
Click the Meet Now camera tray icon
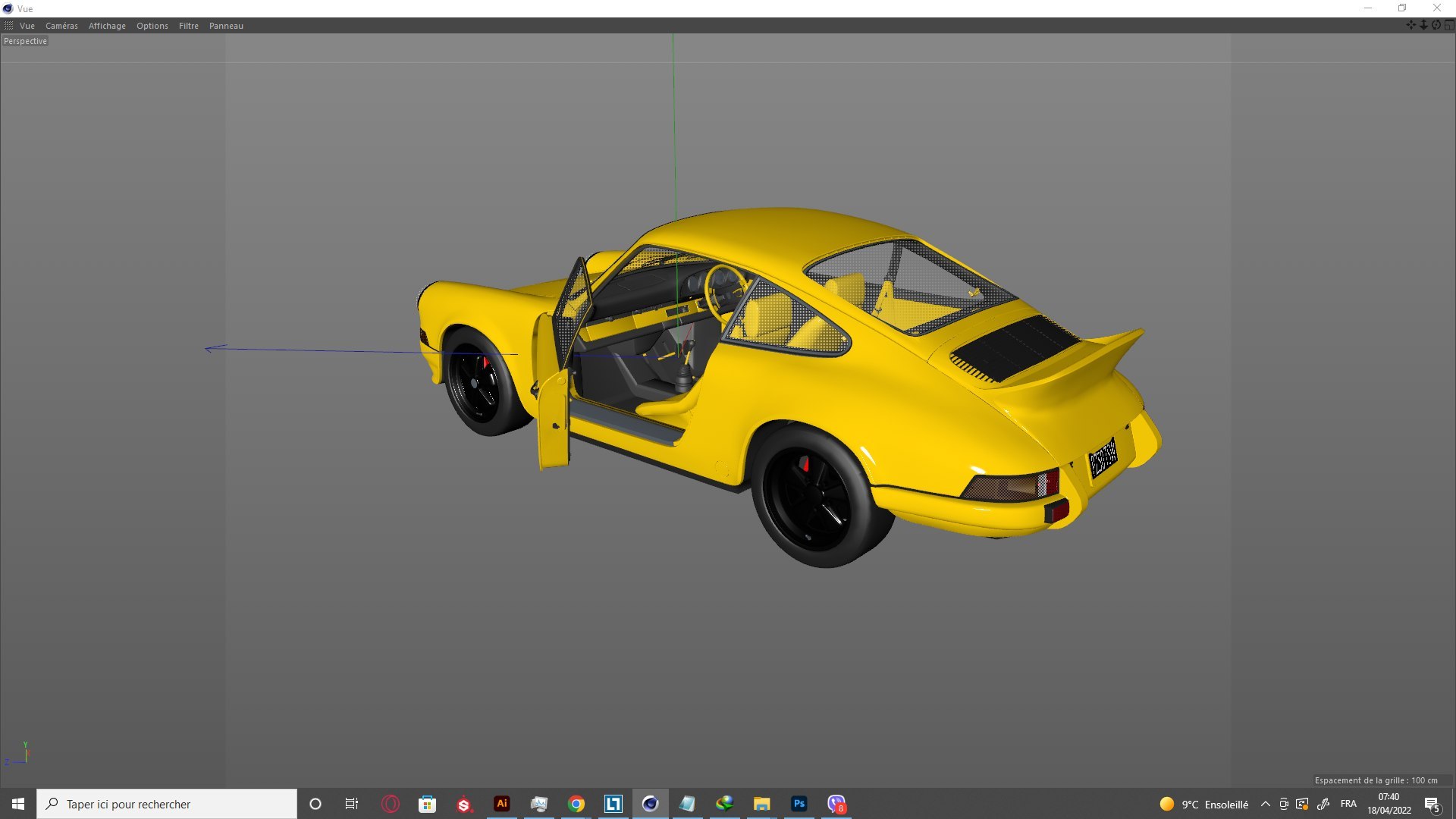pyautogui.click(x=1284, y=804)
